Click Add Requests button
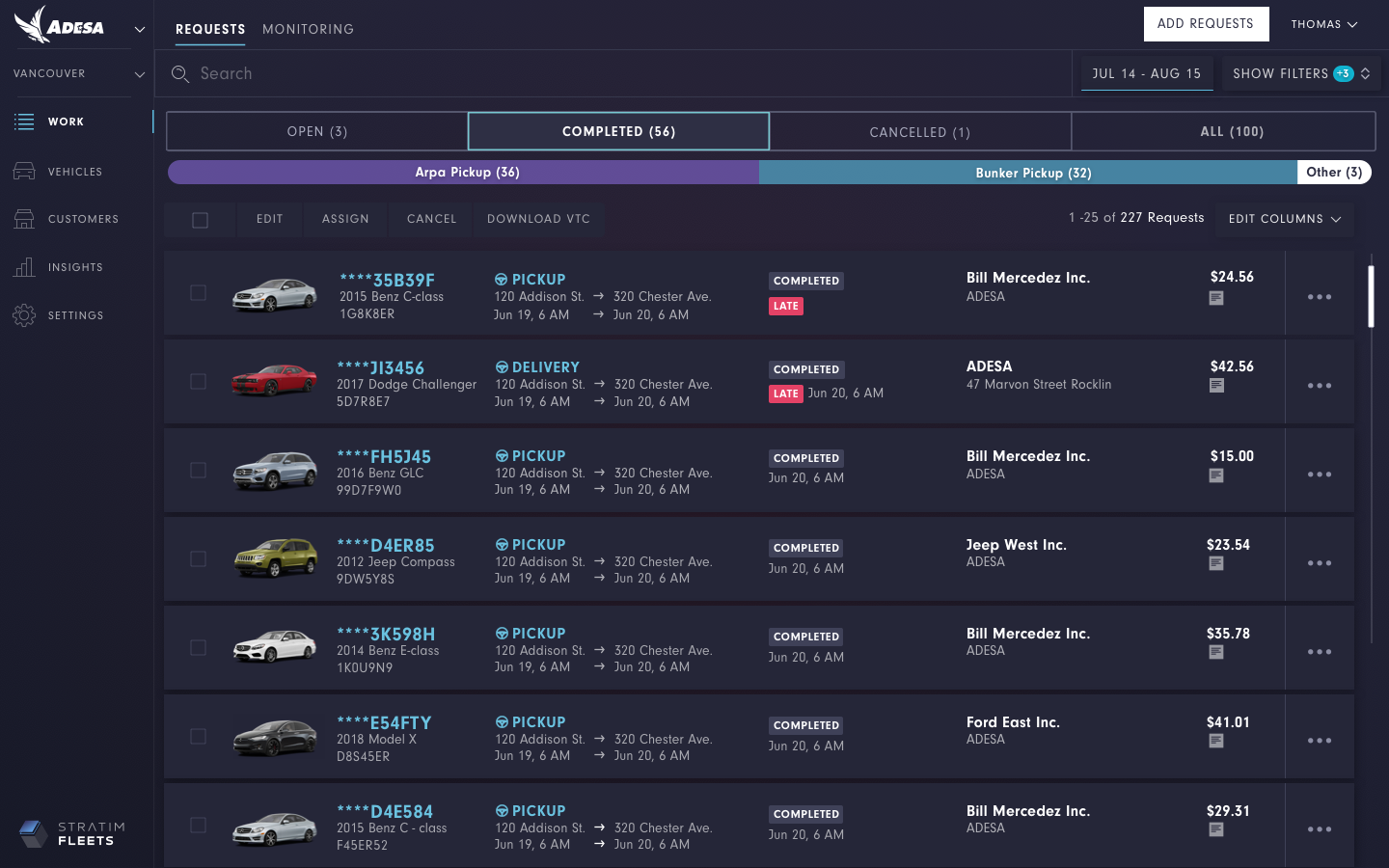1389x868 pixels. point(1206,24)
